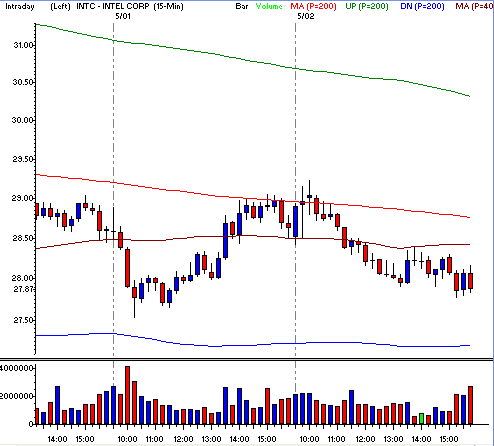
Task: Click the 2000000 volume axis label
Action: click(x=17, y=396)
